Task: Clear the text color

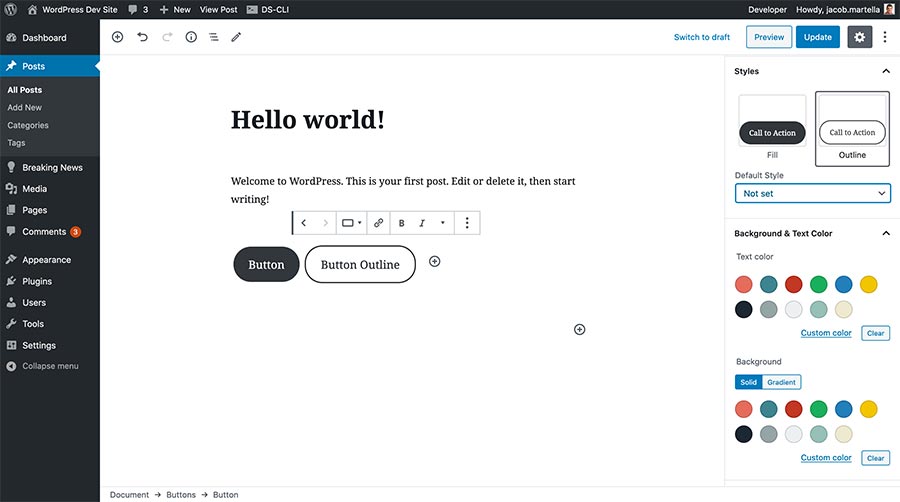Action: pyautogui.click(x=875, y=333)
